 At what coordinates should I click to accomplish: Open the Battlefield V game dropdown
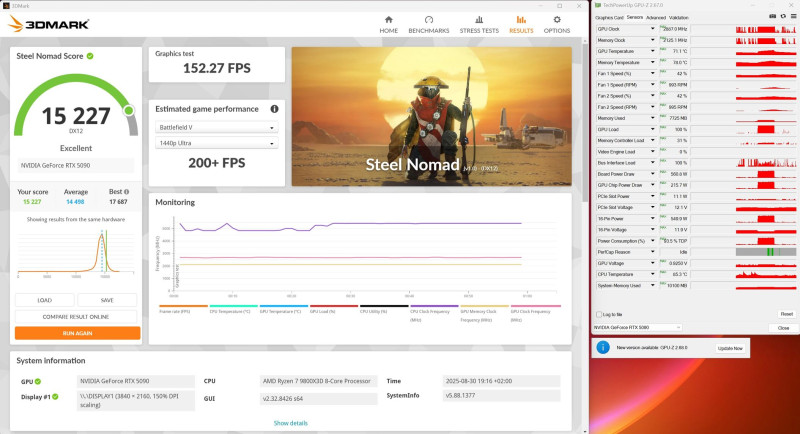pyautogui.click(x=216, y=127)
